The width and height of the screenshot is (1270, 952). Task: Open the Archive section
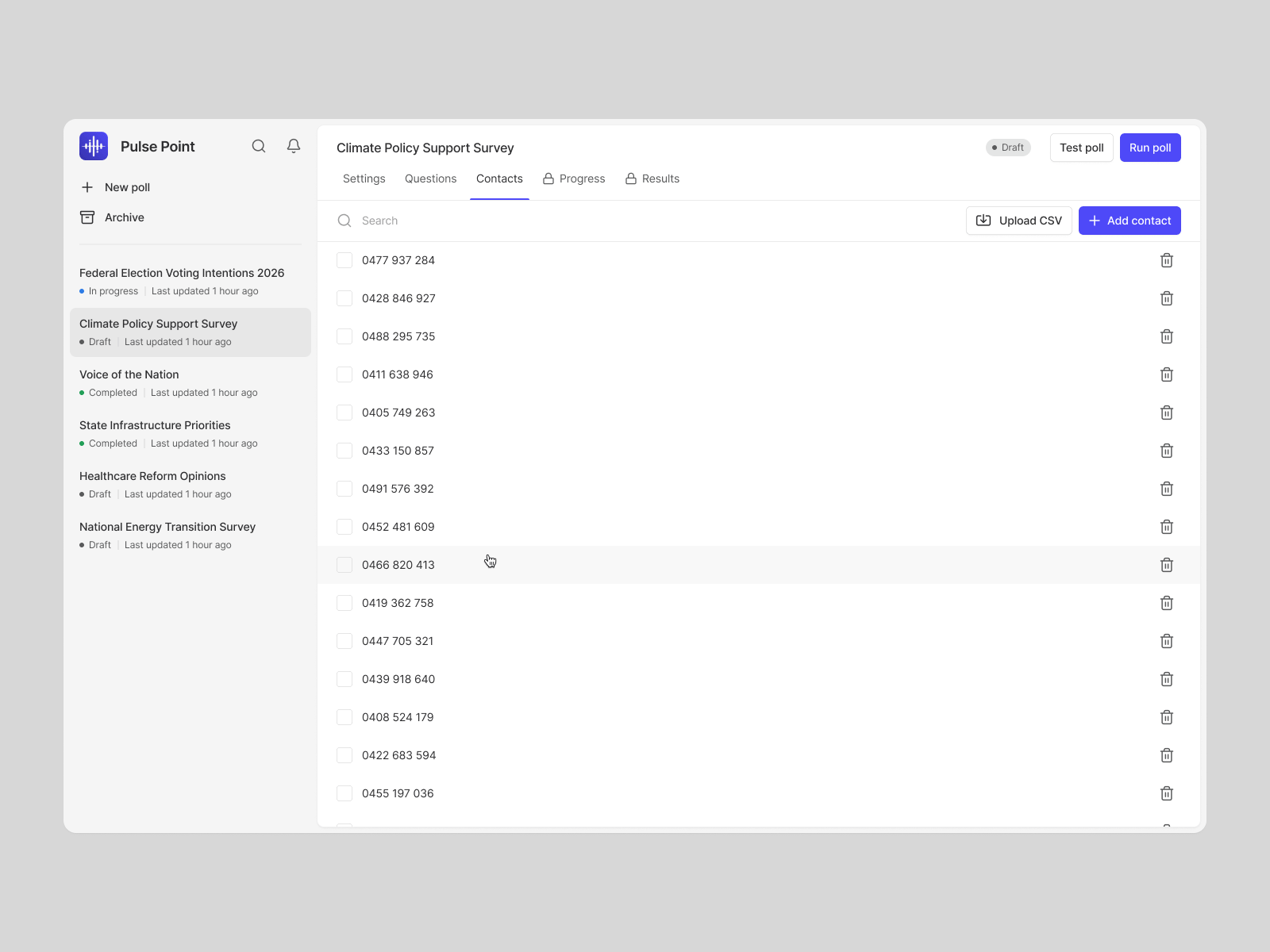coord(112,217)
